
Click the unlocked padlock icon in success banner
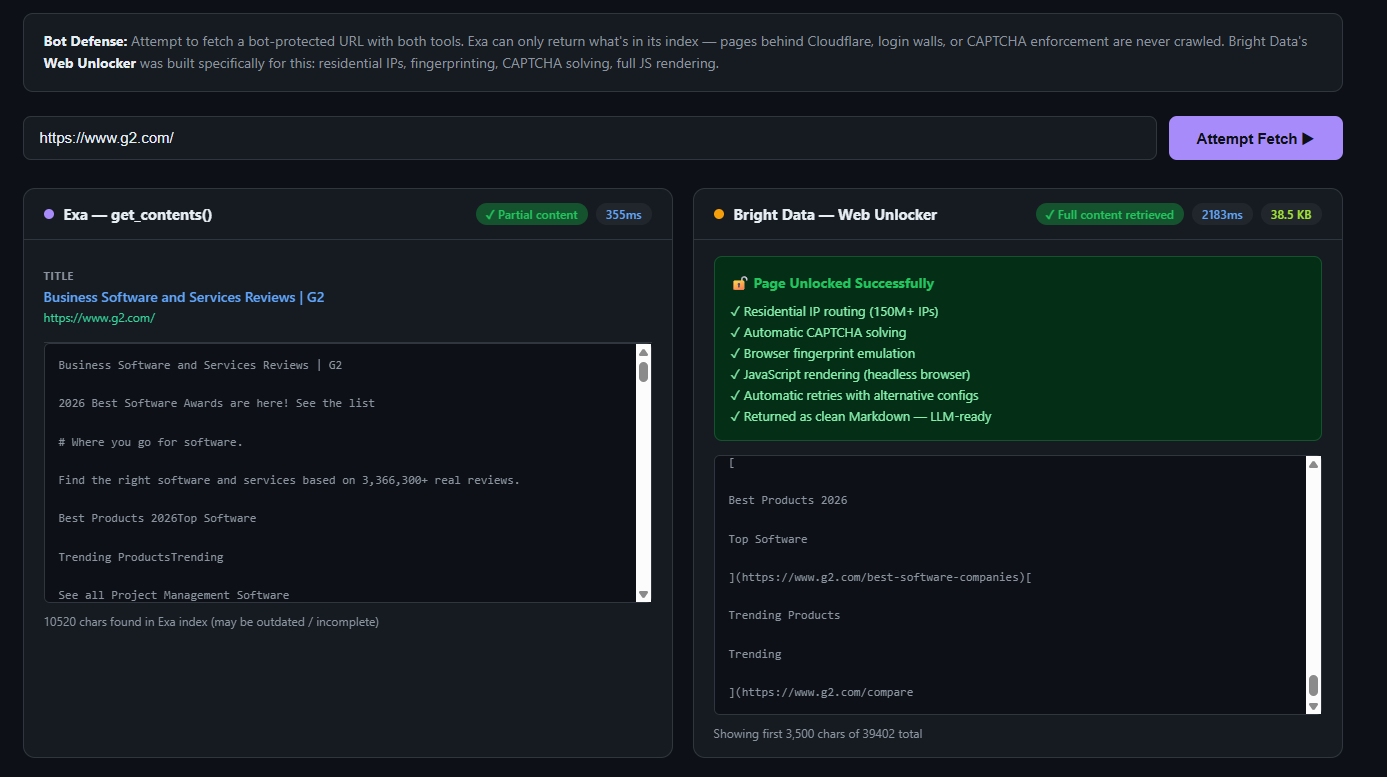click(740, 284)
